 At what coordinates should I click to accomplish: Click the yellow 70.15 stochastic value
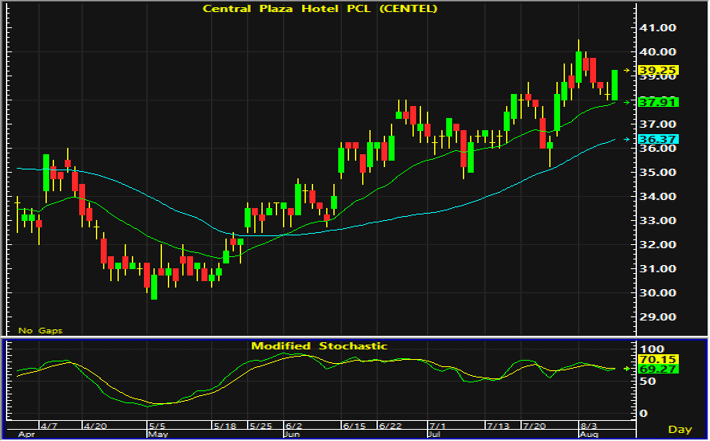pyautogui.click(x=658, y=360)
